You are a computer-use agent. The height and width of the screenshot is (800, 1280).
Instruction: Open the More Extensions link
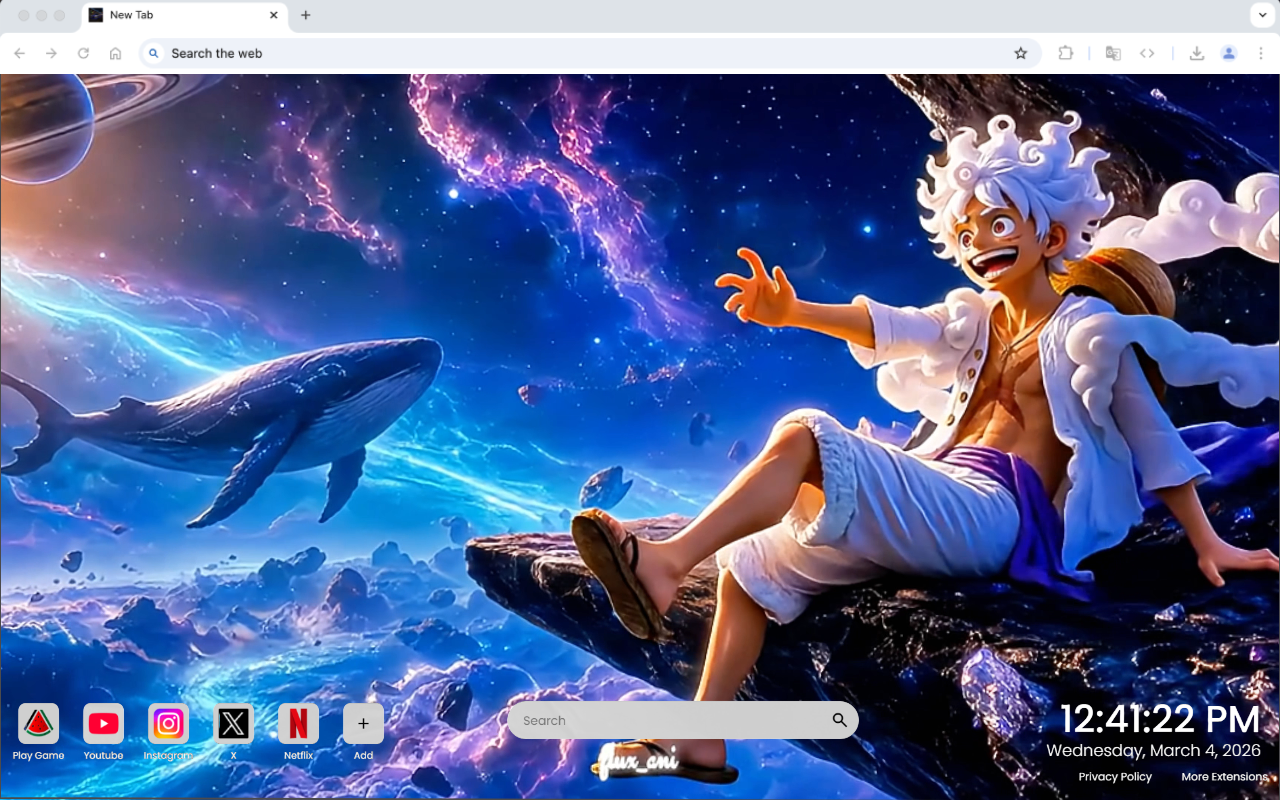(1225, 777)
